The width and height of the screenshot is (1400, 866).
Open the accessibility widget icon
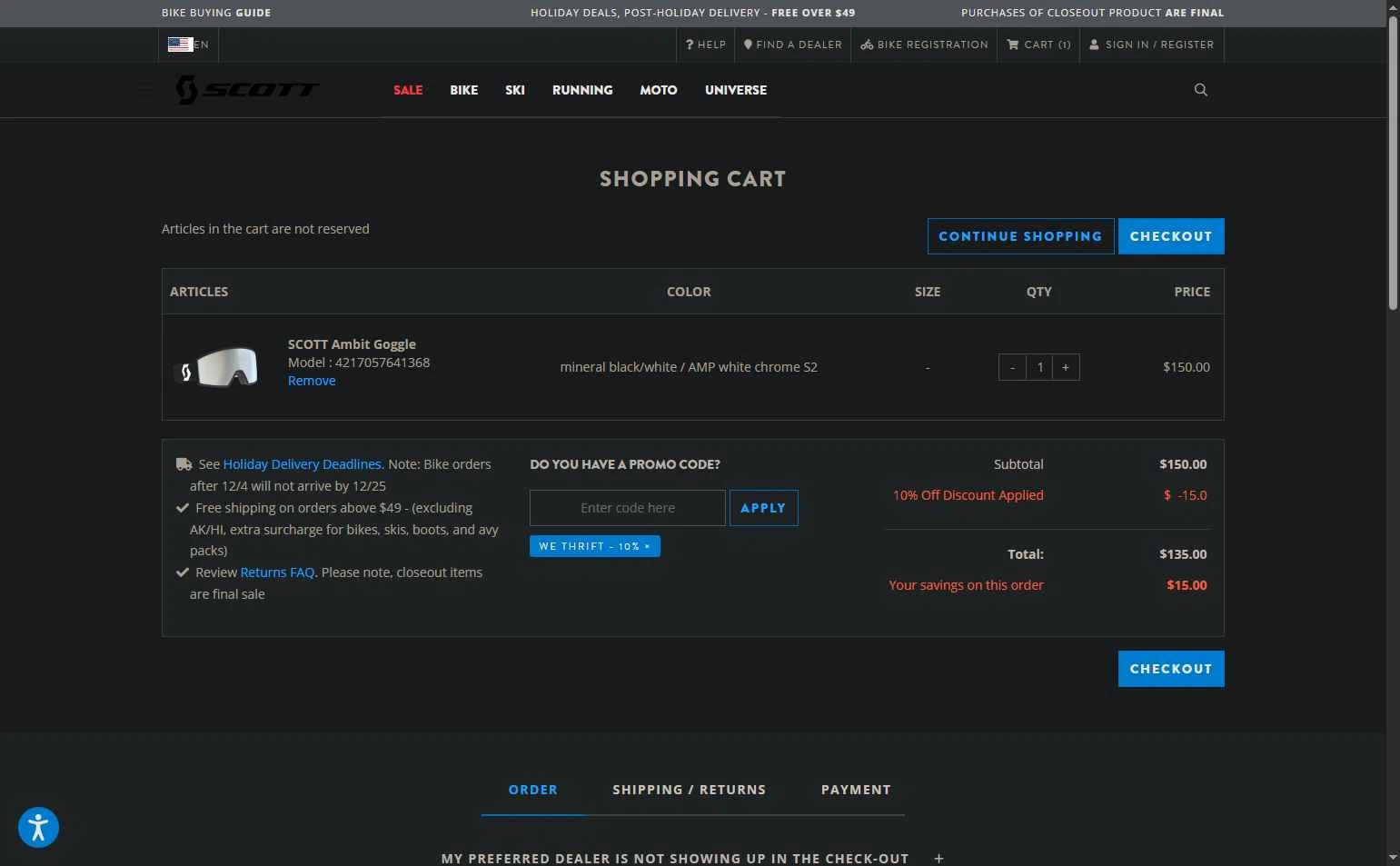tap(38, 827)
